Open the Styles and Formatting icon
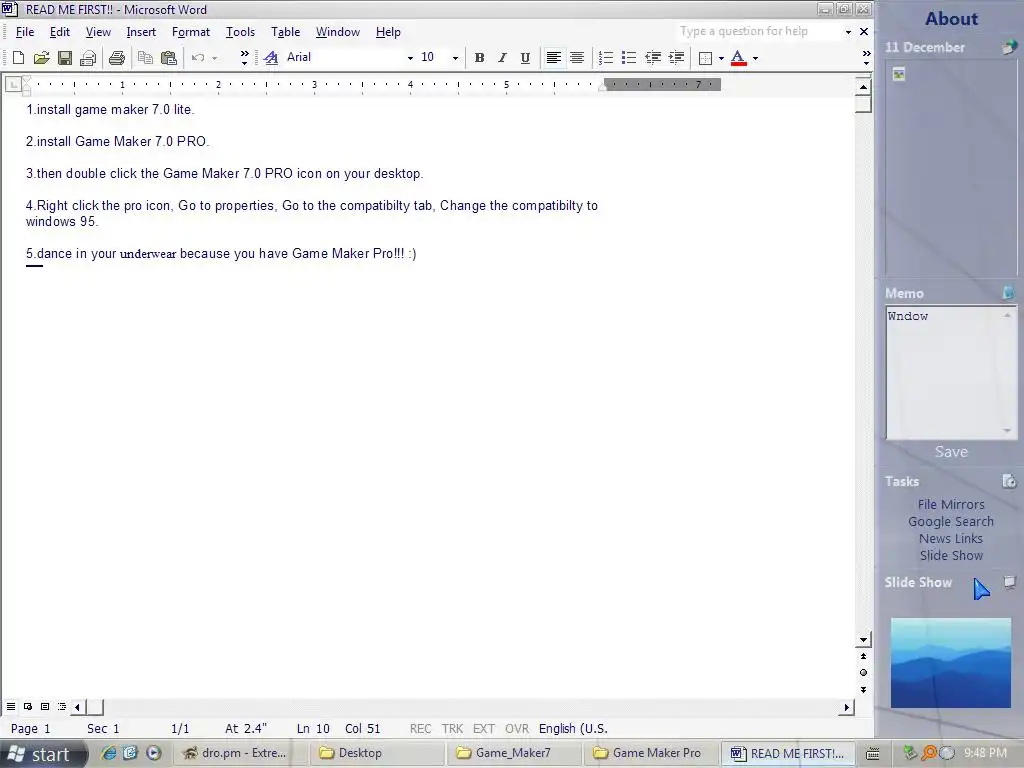The height and width of the screenshot is (768, 1024). tap(271, 58)
